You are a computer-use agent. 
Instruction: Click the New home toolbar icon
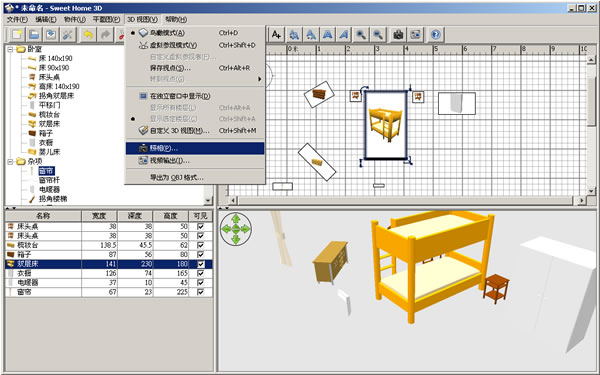[x=17, y=35]
